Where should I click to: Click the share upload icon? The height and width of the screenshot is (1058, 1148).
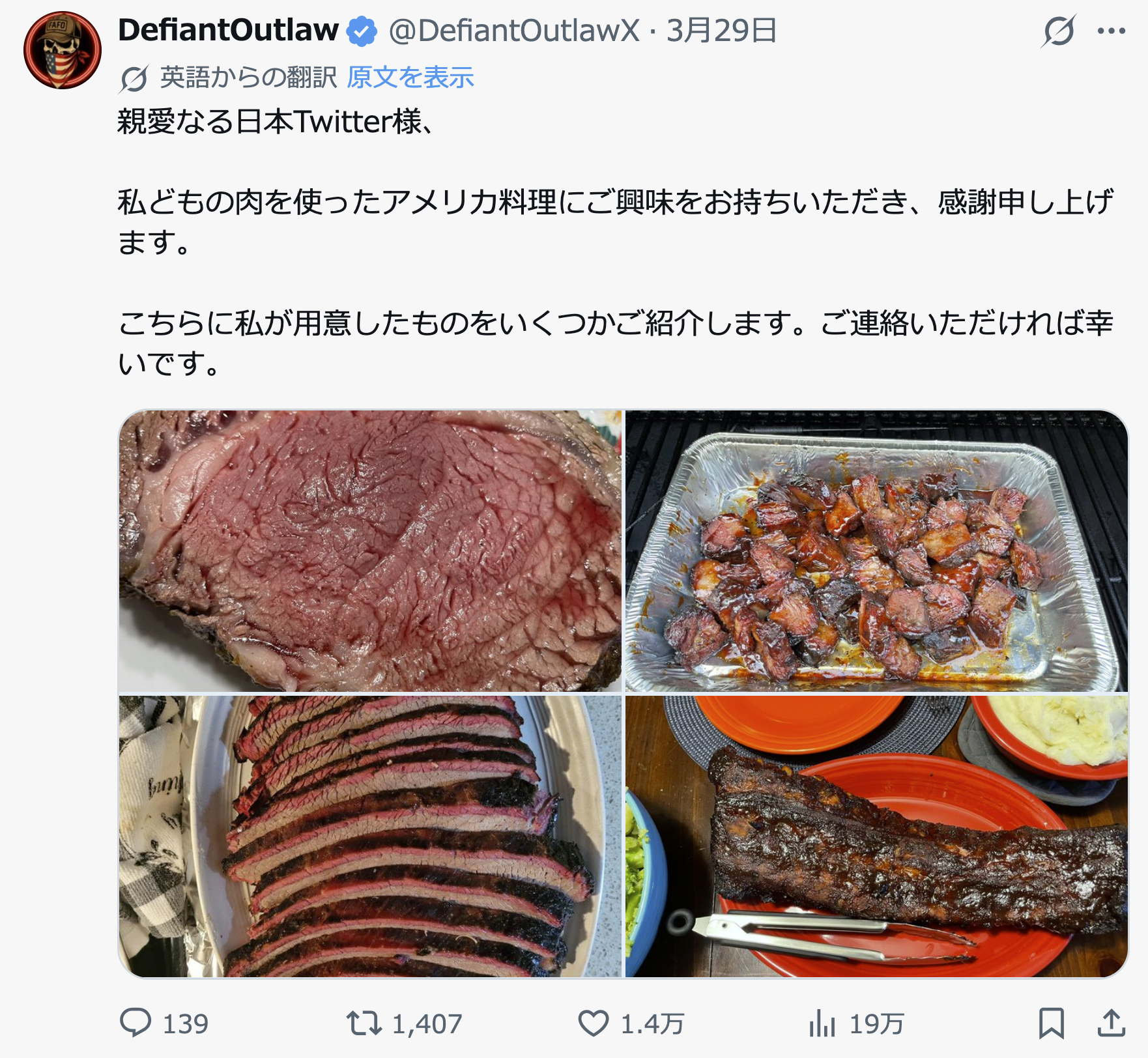[1111, 1022]
